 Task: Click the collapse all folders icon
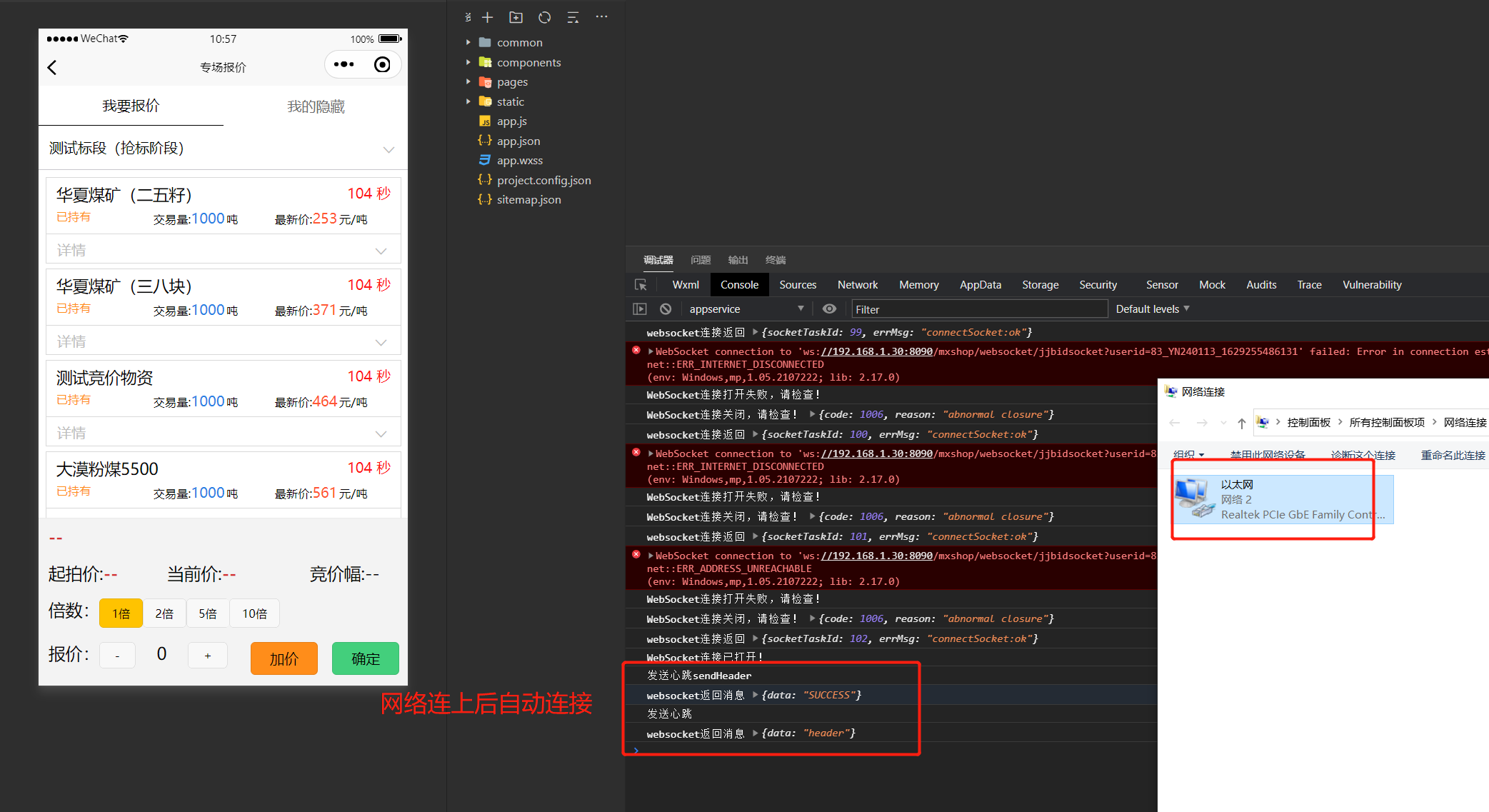[x=573, y=17]
